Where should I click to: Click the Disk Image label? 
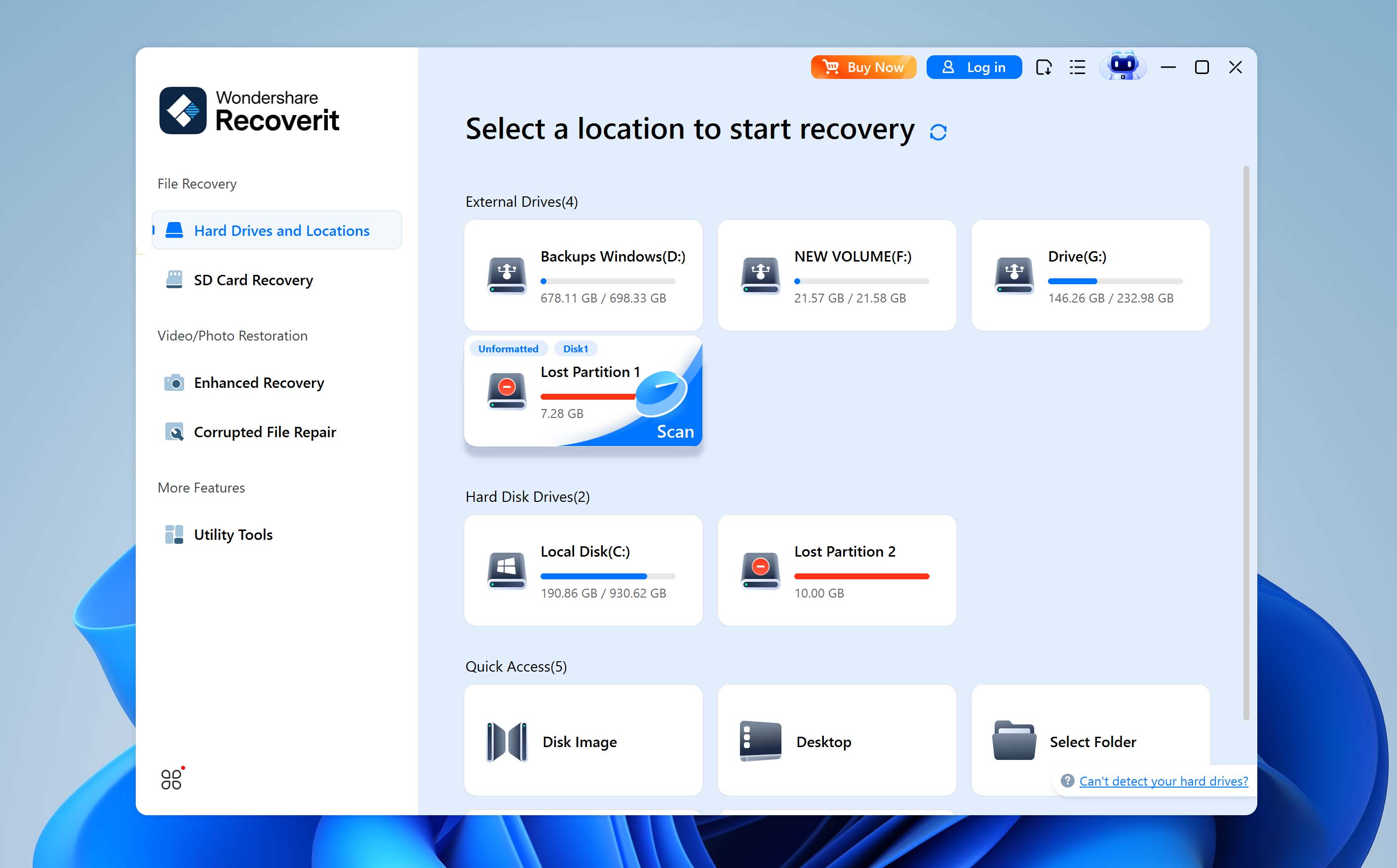pyautogui.click(x=580, y=742)
